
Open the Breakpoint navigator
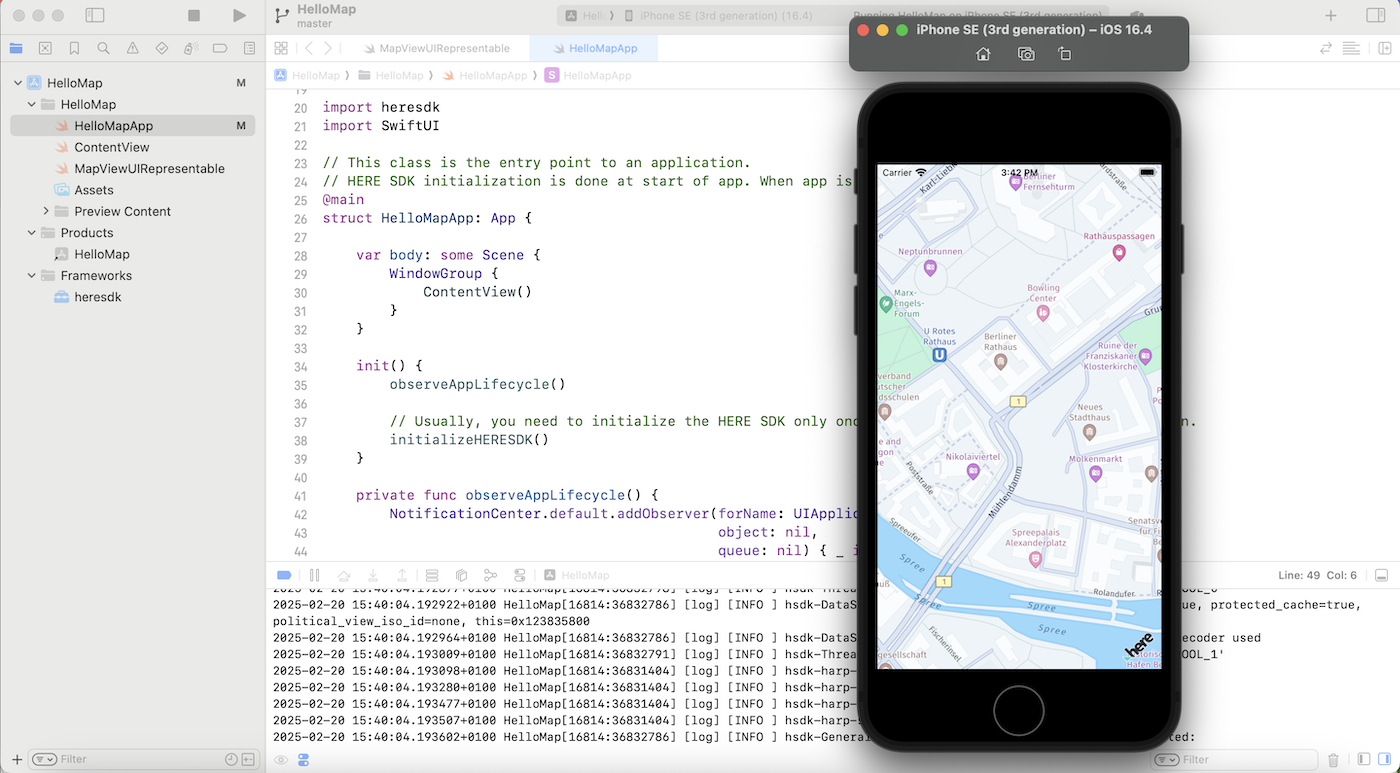220,48
